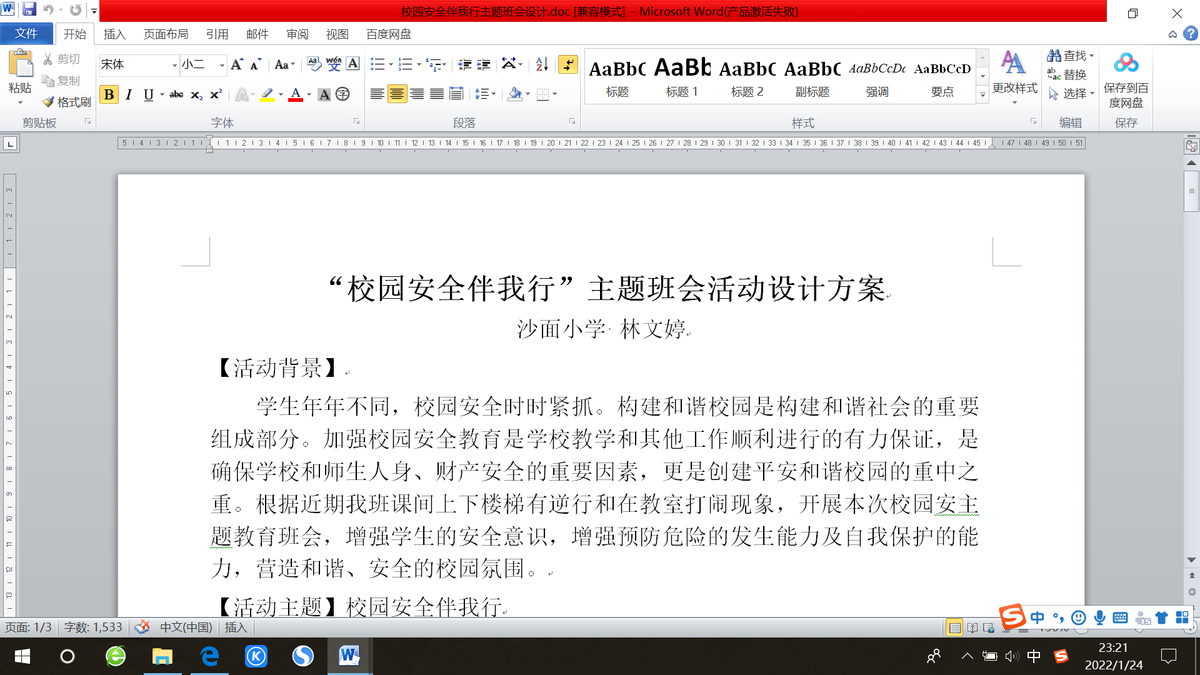Click the Cut (剪切) scissors command
1200x675 pixels.
click(x=62, y=60)
